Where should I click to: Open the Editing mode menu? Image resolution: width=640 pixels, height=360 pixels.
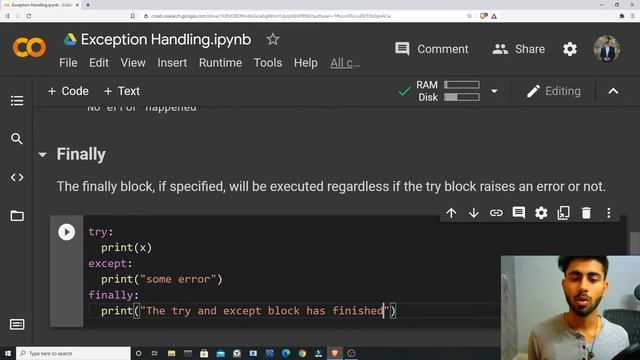(x=553, y=91)
